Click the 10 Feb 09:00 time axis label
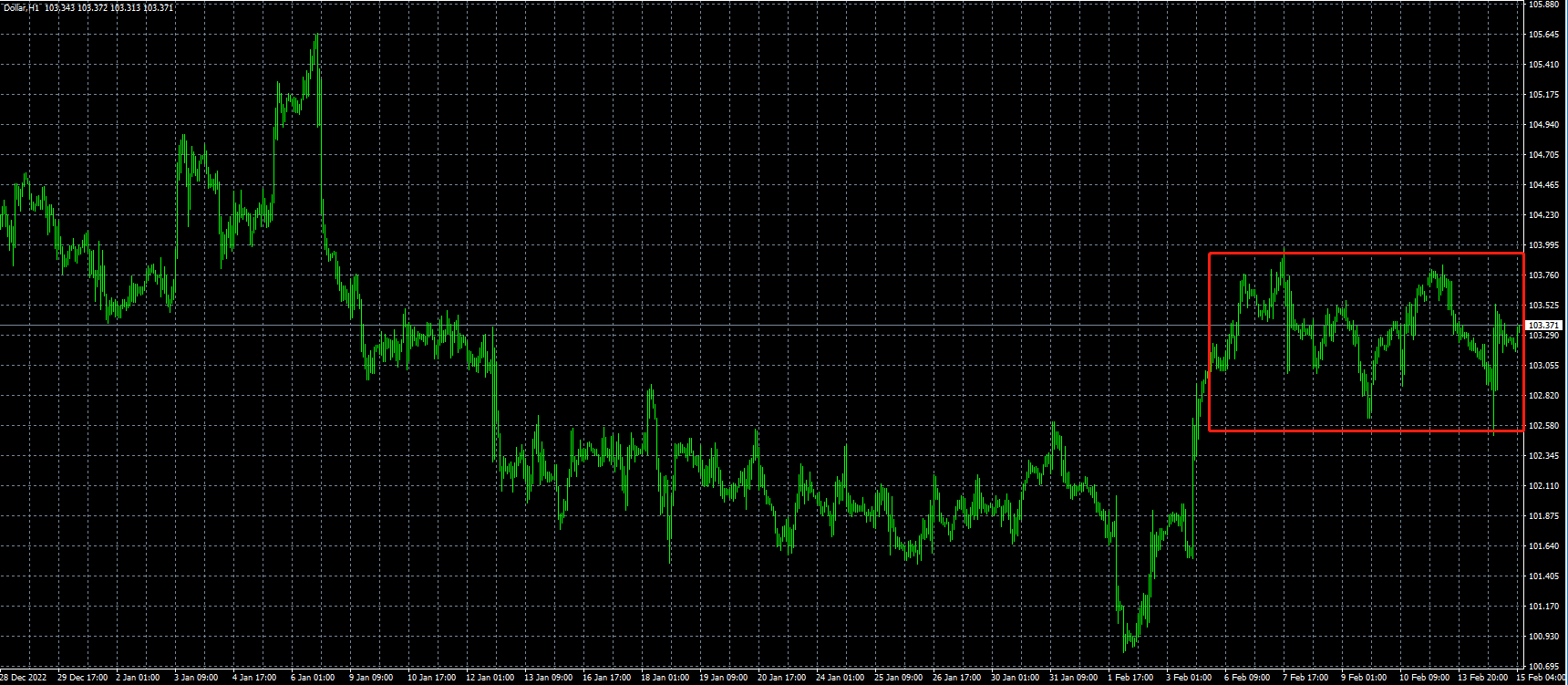The width and height of the screenshot is (1568, 685). [1424, 678]
